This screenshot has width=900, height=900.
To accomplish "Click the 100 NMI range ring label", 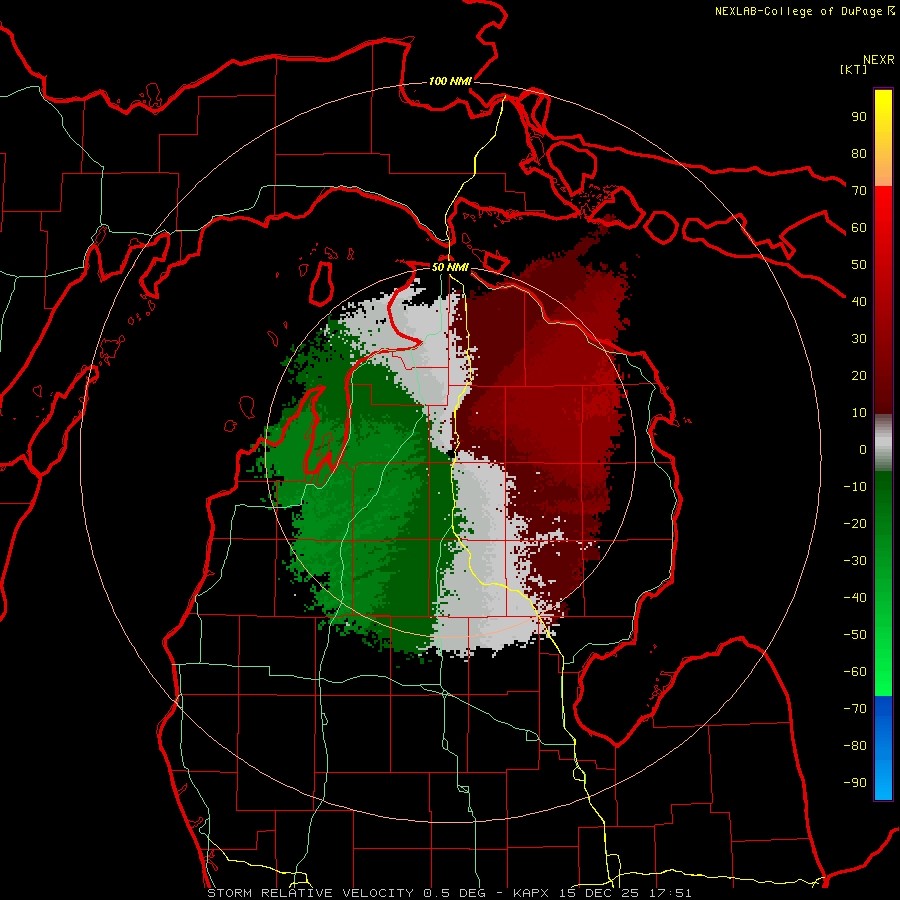I will [x=450, y=82].
